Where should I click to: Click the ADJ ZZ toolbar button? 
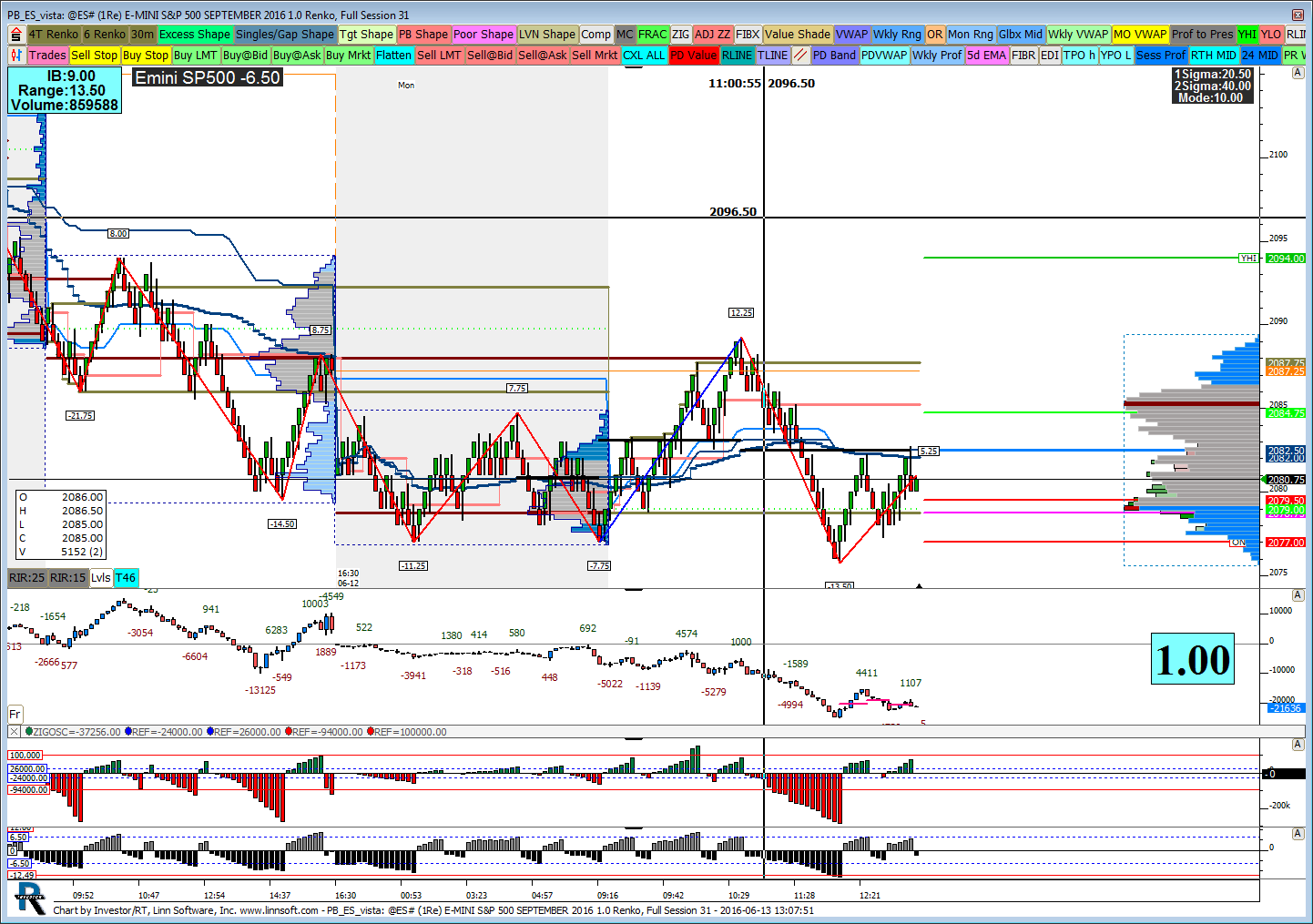713,35
